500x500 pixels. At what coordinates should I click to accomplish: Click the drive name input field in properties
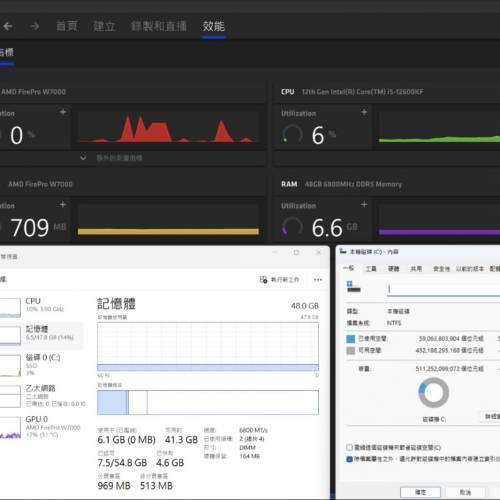pos(443,289)
